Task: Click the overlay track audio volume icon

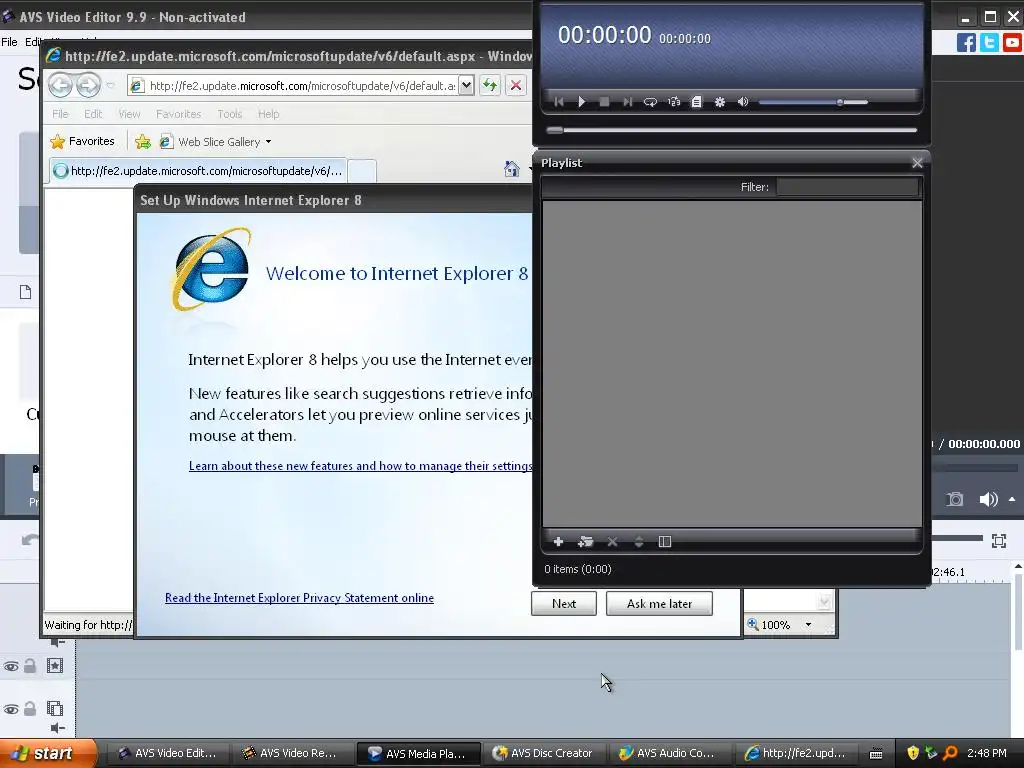Action: click(x=57, y=728)
